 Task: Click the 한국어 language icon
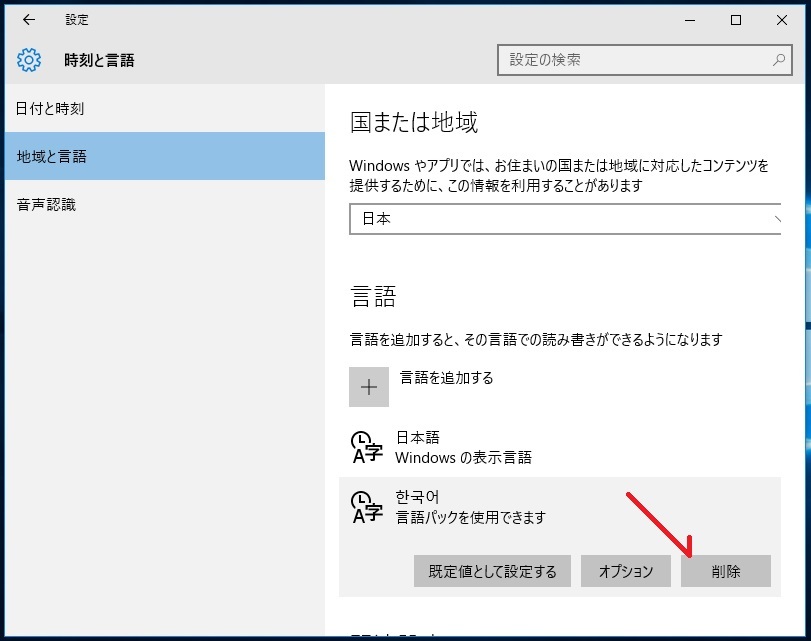[367, 507]
